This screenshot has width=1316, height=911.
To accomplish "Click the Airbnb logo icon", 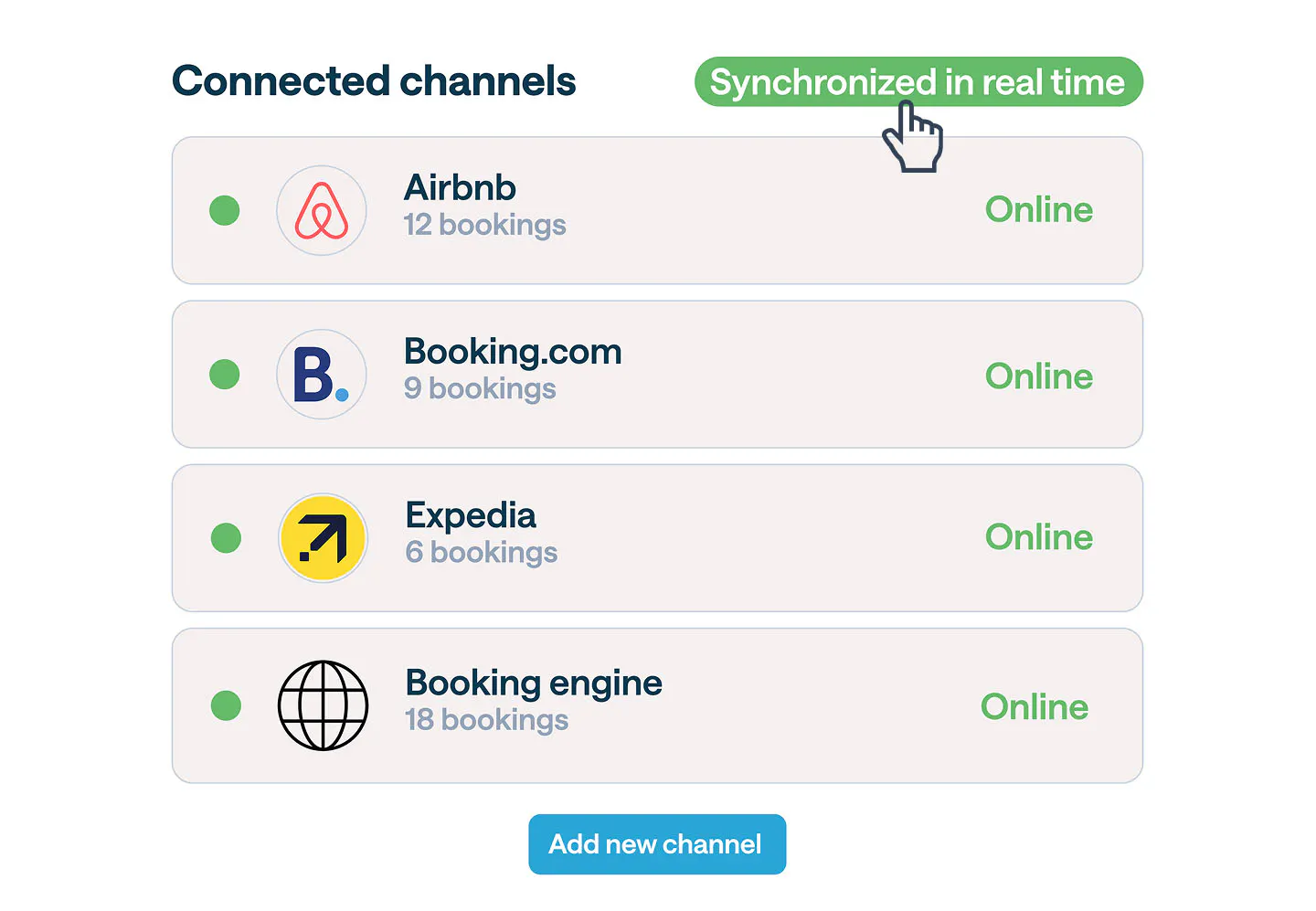I will [x=322, y=210].
